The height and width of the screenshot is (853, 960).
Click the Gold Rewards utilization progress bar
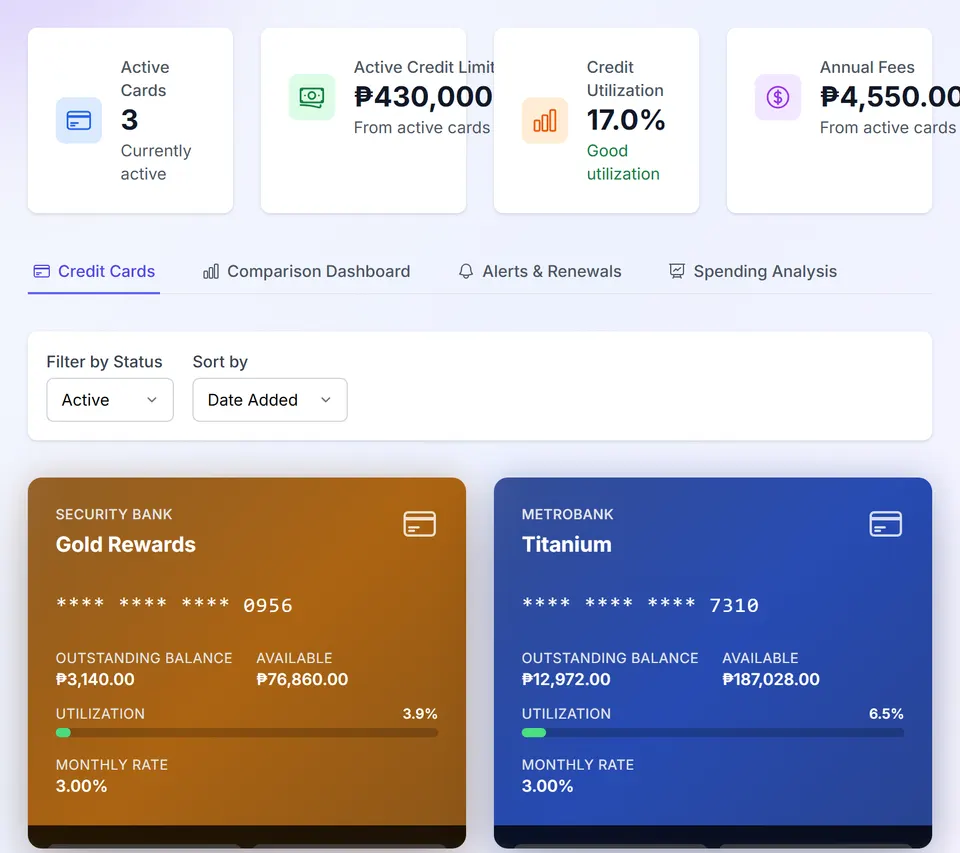[x=247, y=732]
